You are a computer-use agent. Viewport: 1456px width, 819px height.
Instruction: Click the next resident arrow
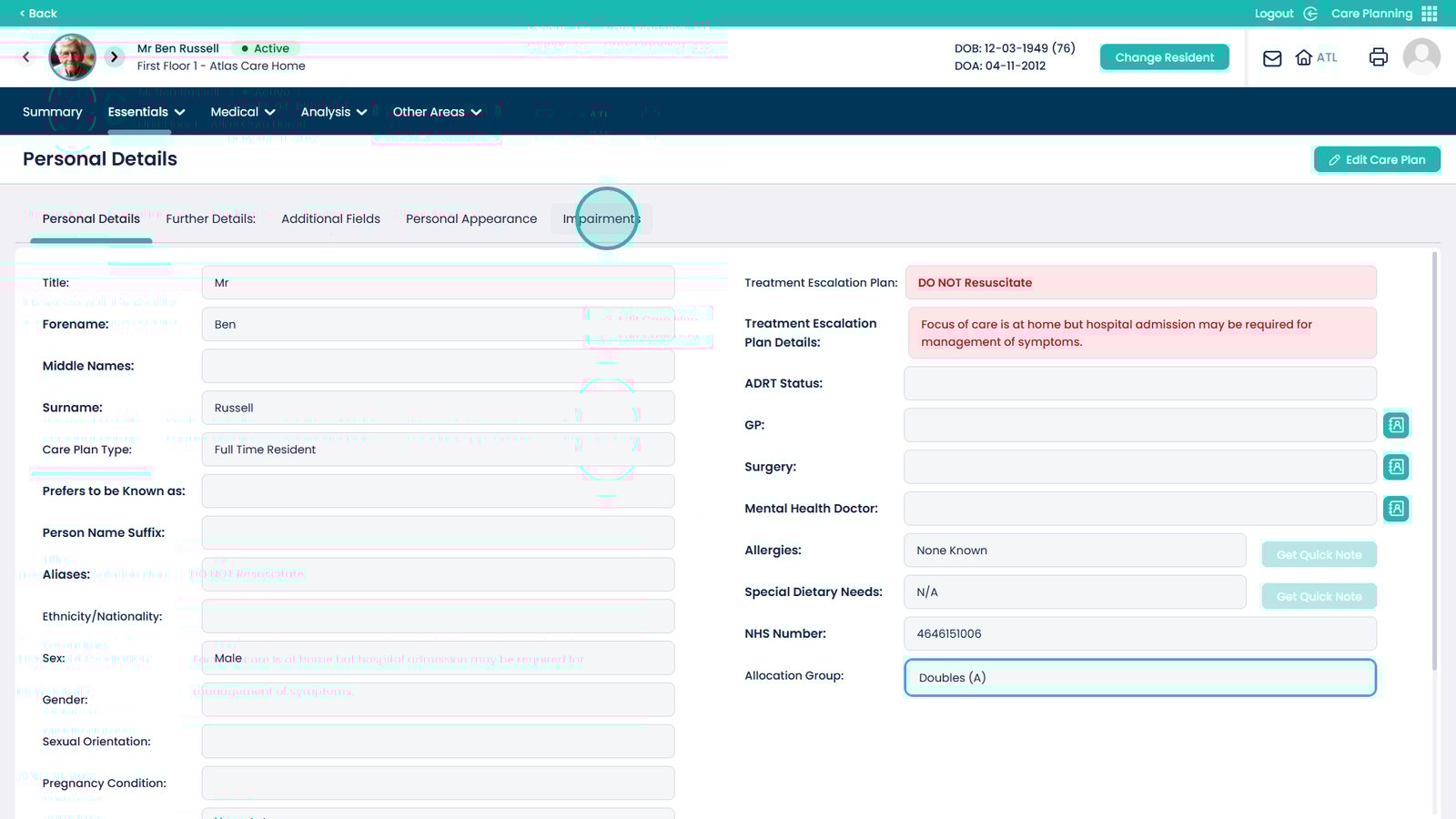click(x=114, y=56)
